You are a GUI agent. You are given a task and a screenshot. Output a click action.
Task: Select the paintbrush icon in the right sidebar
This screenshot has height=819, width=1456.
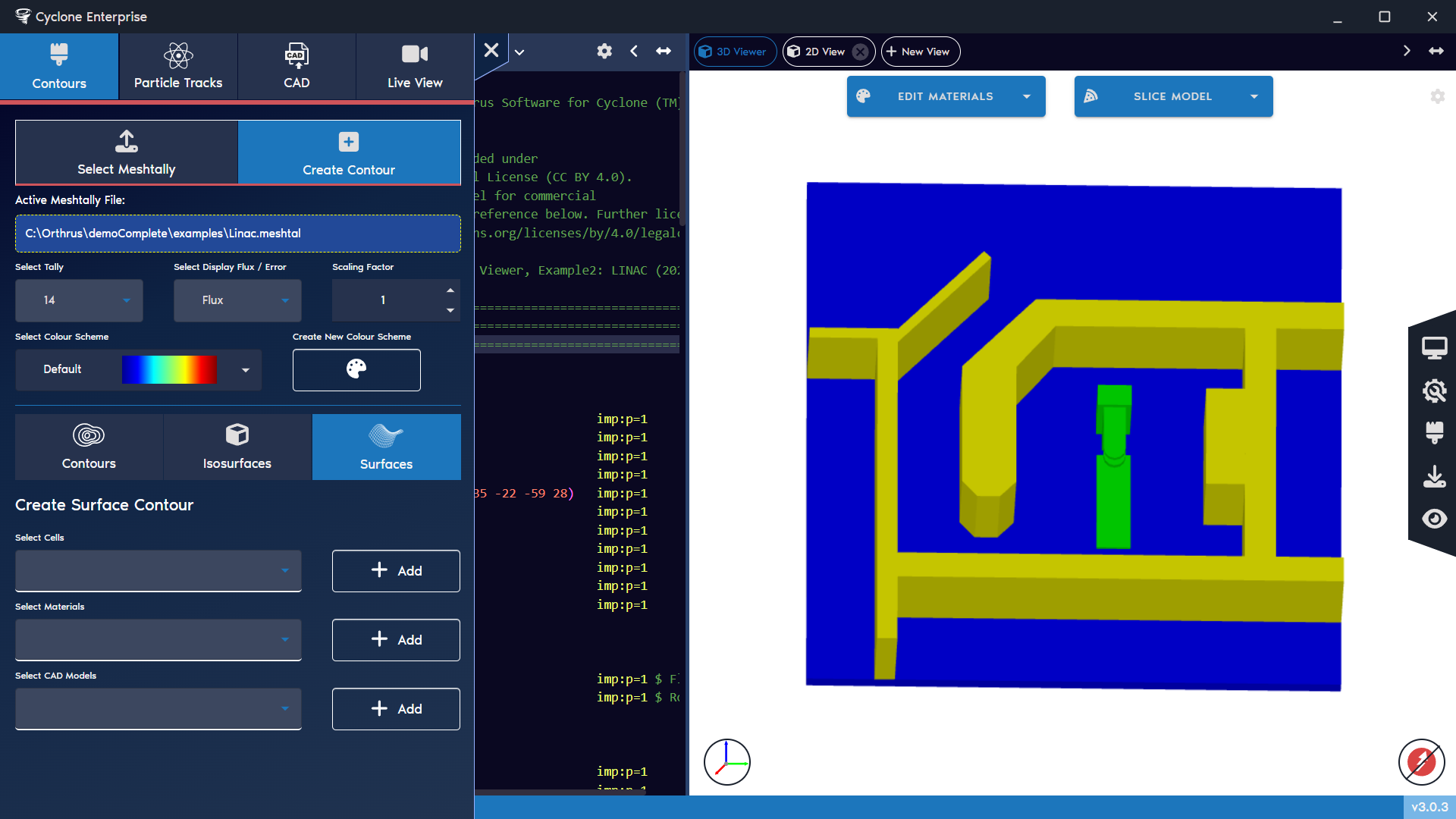1436,433
